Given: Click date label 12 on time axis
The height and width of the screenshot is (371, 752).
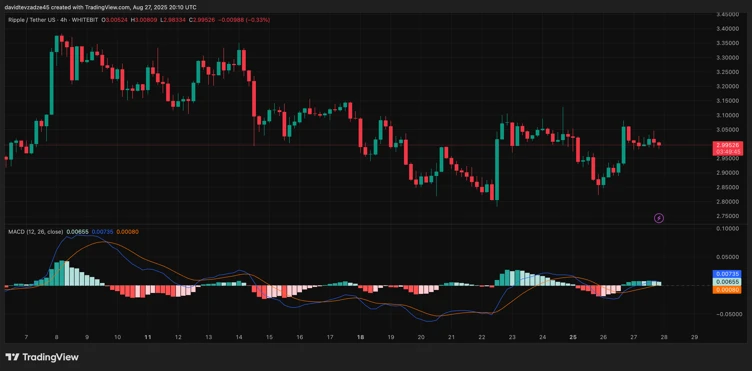Looking at the screenshot, I should tap(178, 337).
